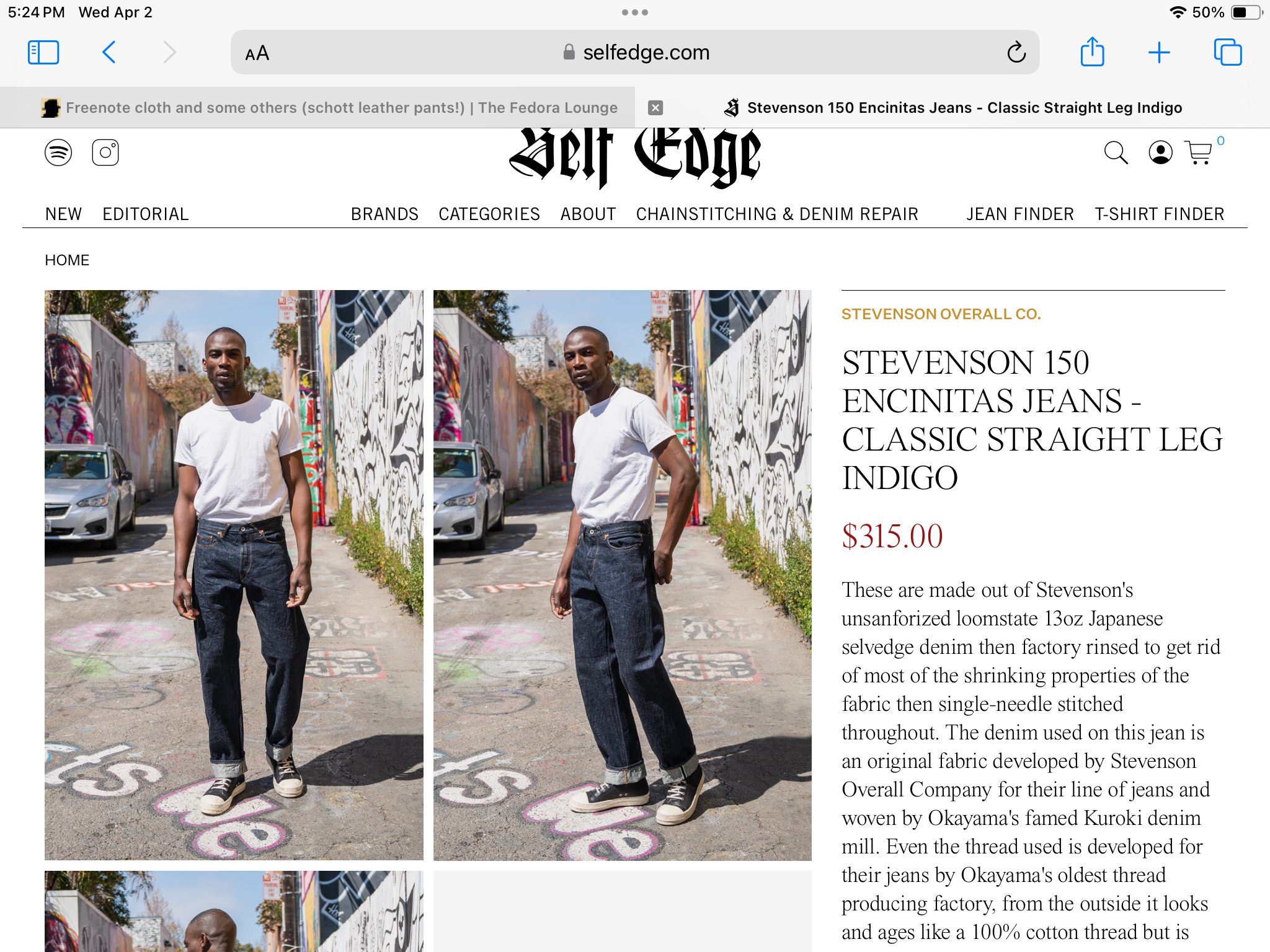Open the first front-view product photo
Viewport: 1270px width, 952px height.
coord(234,575)
